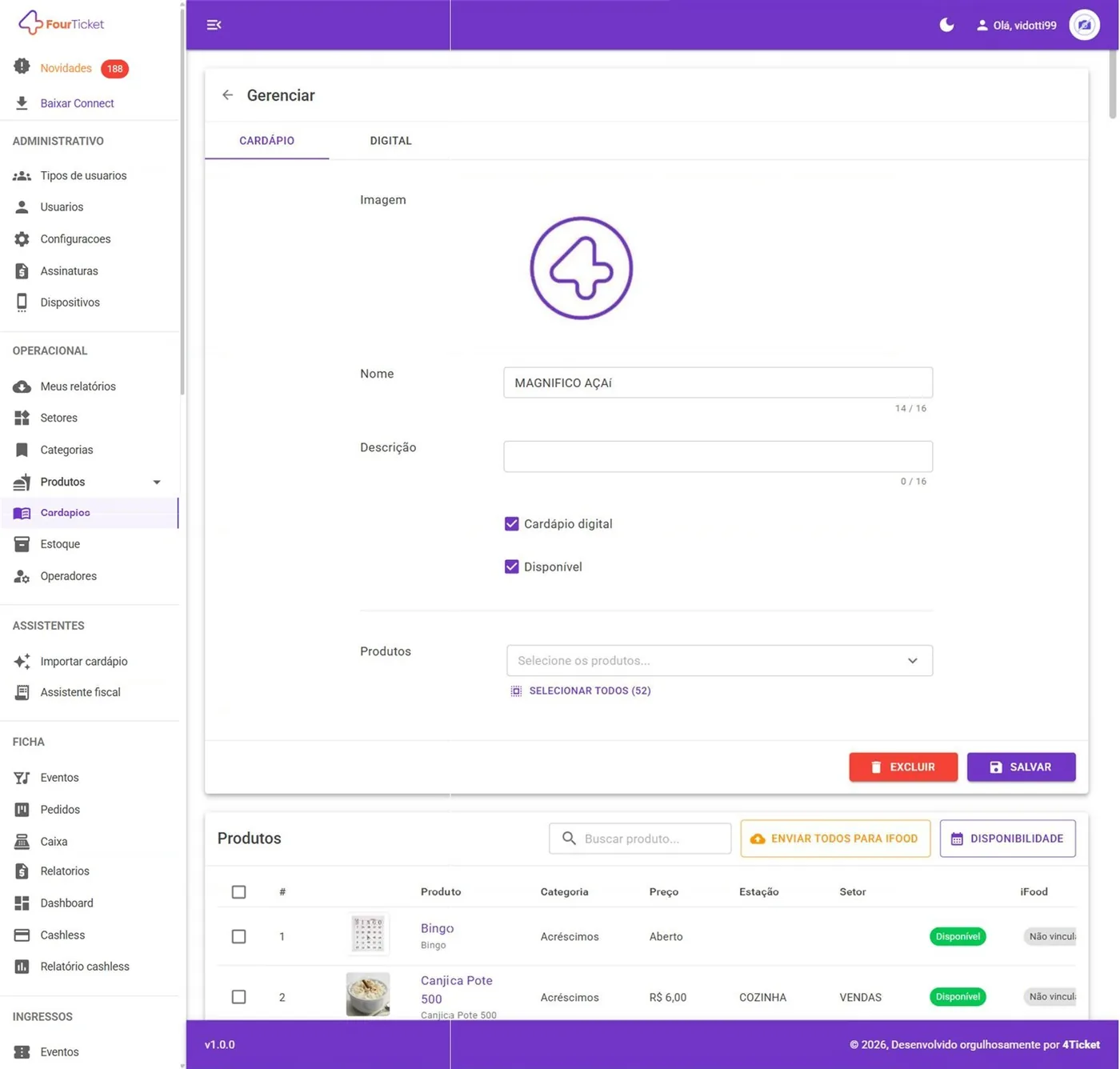Click the Canjica Pote 500 product thumbnail

coord(368,995)
